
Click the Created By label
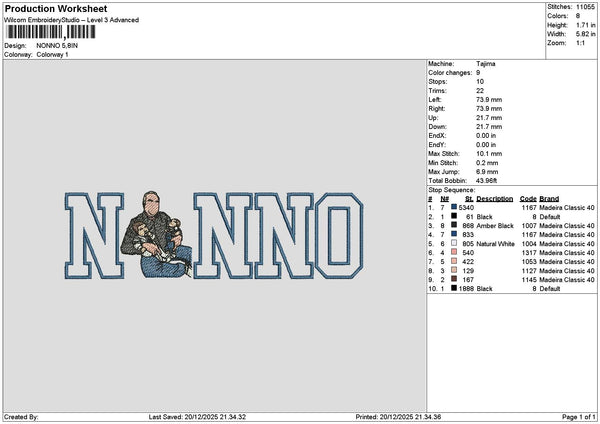pos(21,417)
